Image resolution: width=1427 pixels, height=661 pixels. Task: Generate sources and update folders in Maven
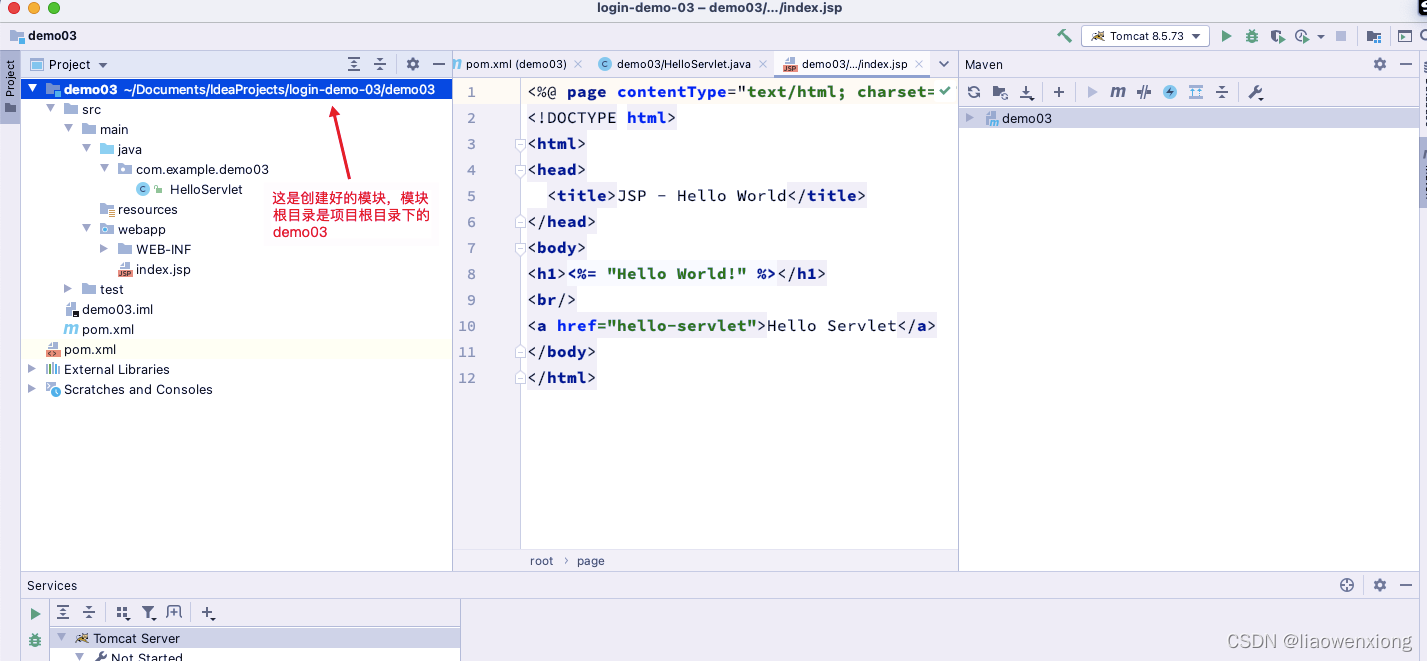(x=1000, y=92)
